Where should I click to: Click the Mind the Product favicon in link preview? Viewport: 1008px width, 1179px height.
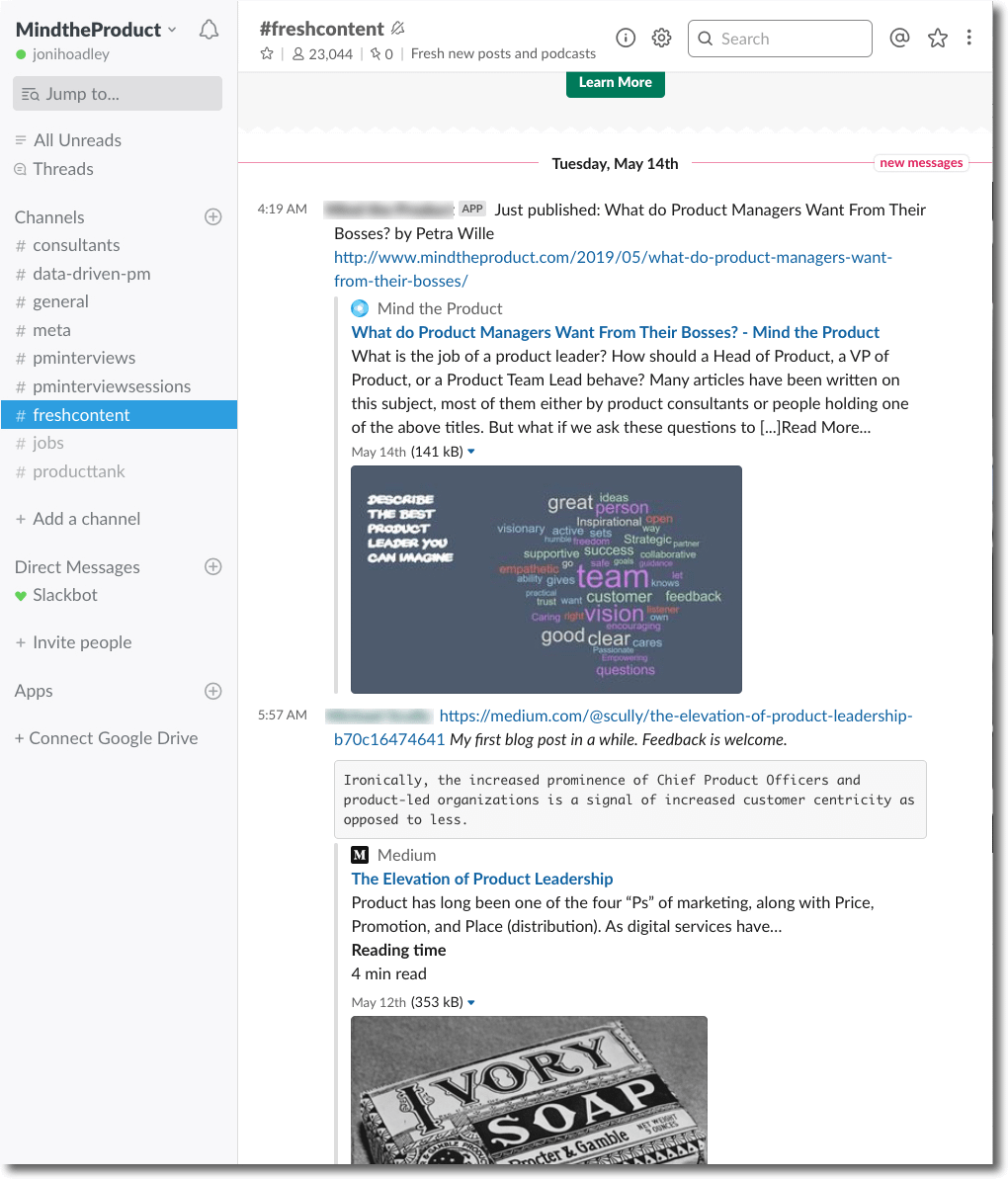pos(360,308)
